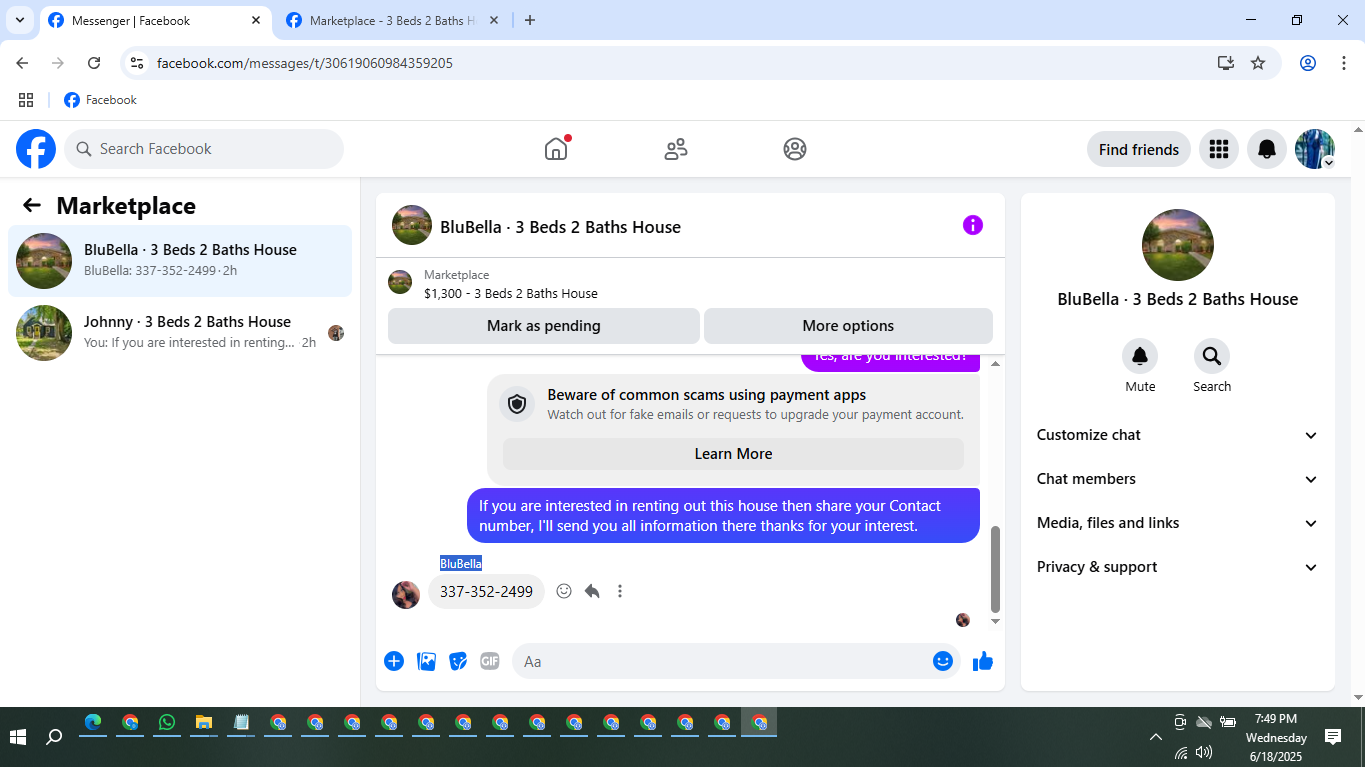Open the account profile picture menu
Viewport: 1365px width, 767px height.
(1315, 149)
